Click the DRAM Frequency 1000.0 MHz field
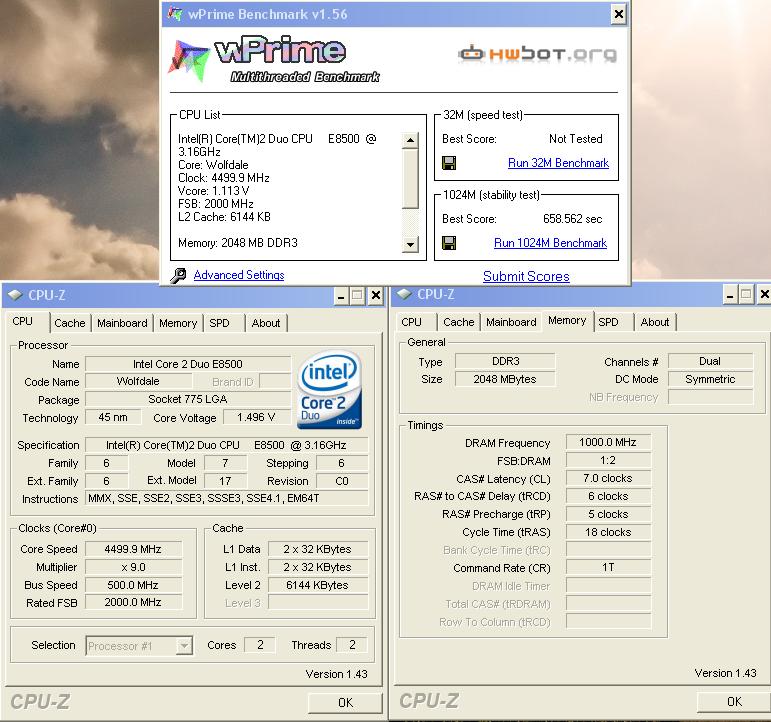The width and height of the screenshot is (771, 722). coord(608,442)
